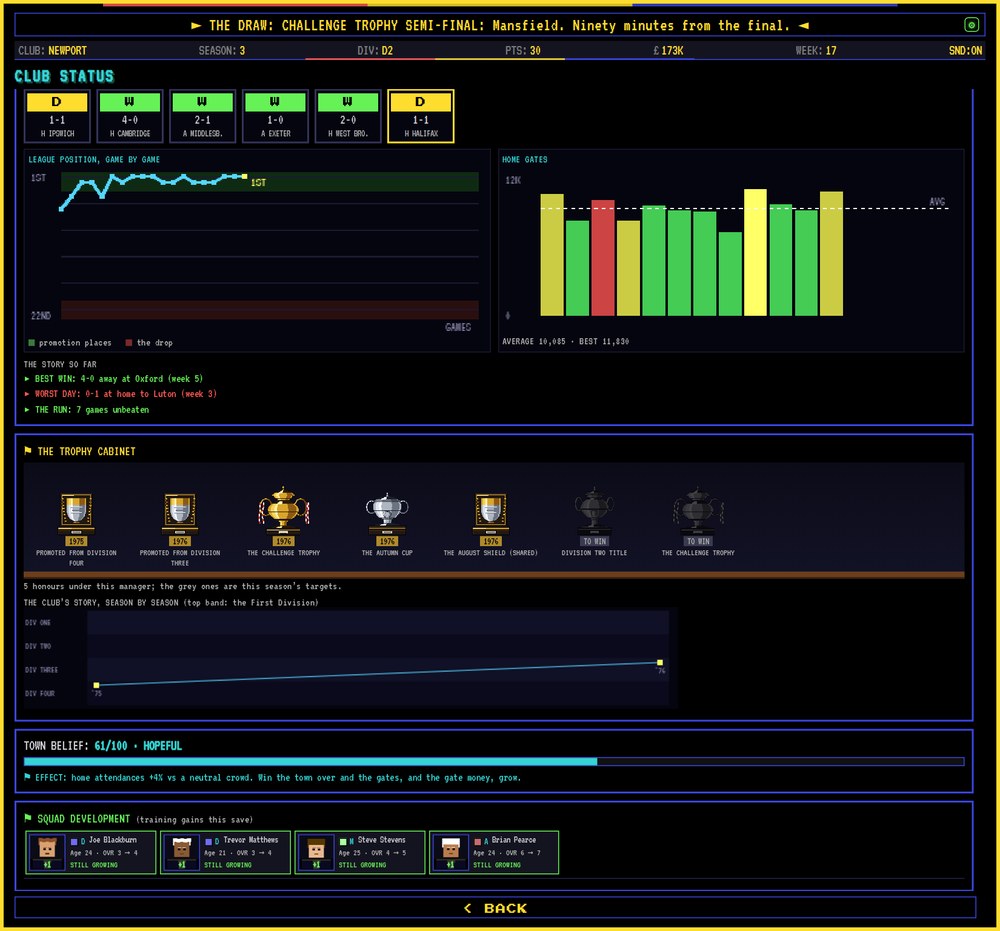Click 'AVERAGE 10,085 · BEST 11,830' gate stats text

[x=566, y=341]
